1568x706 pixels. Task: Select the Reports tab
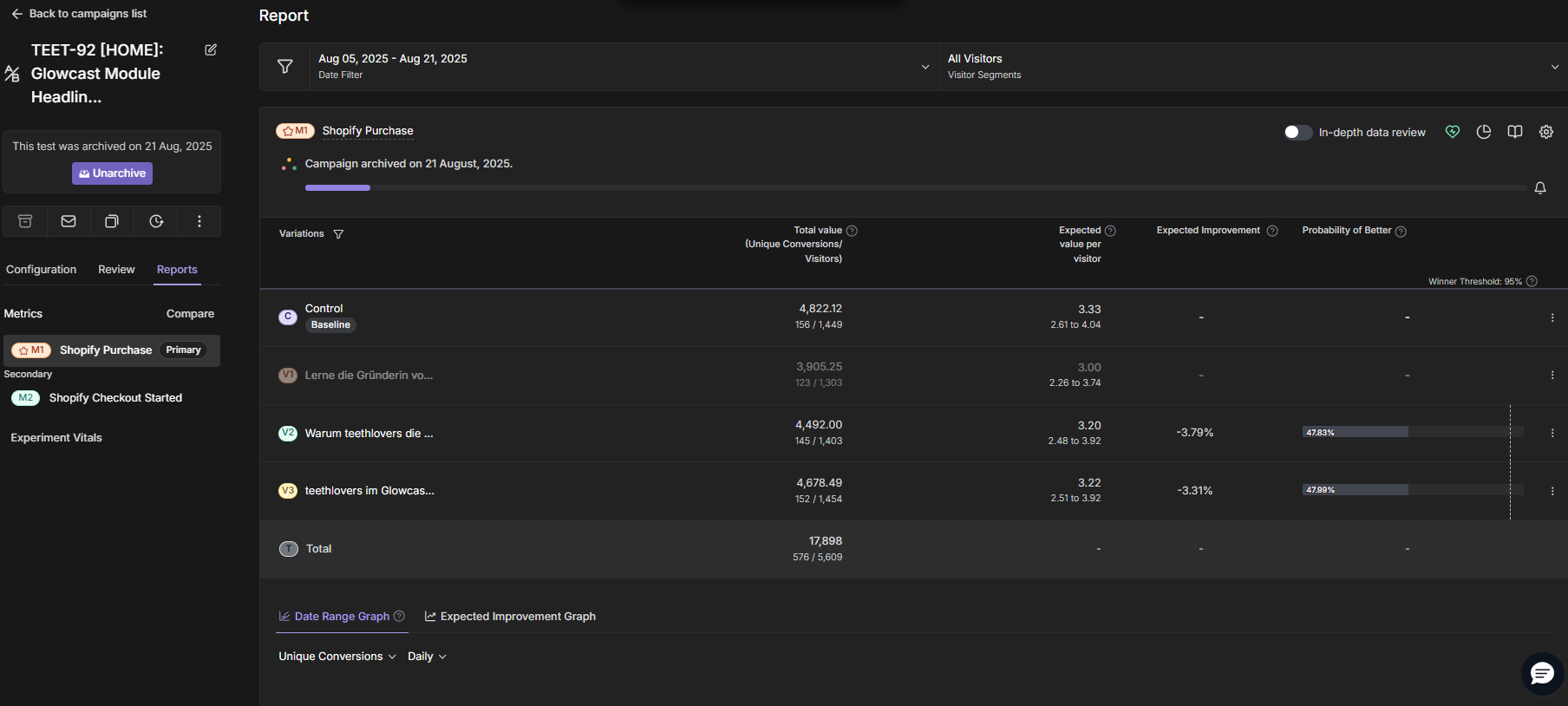click(x=177, y=270)
